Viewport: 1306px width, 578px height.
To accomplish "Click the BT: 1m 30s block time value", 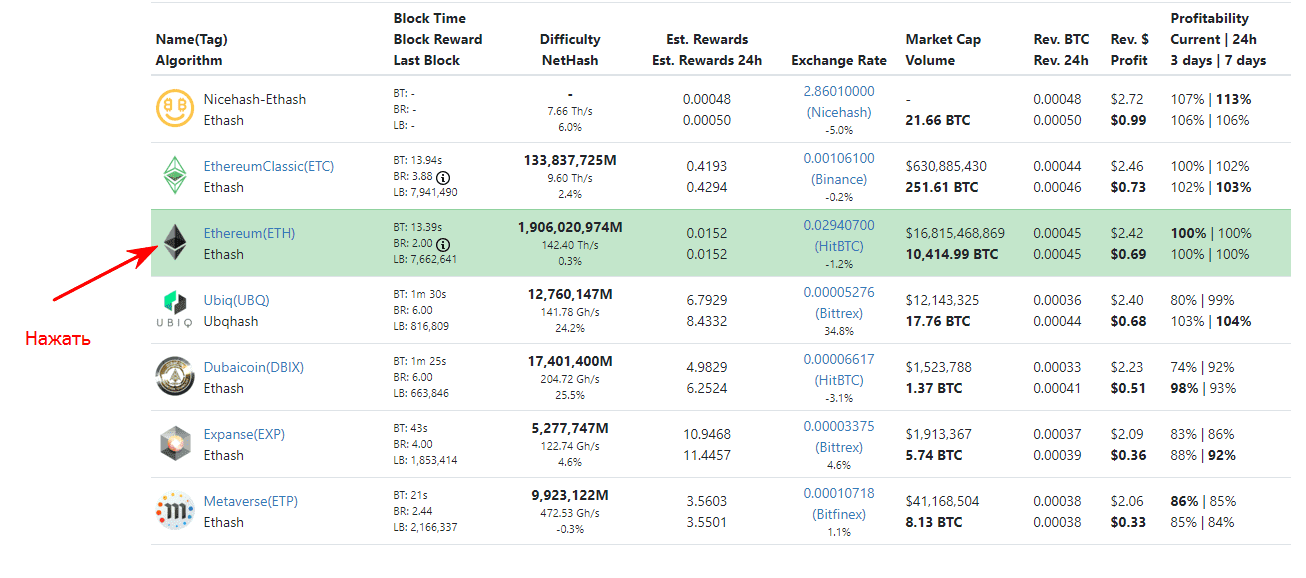I will click(x=419, y=293).
